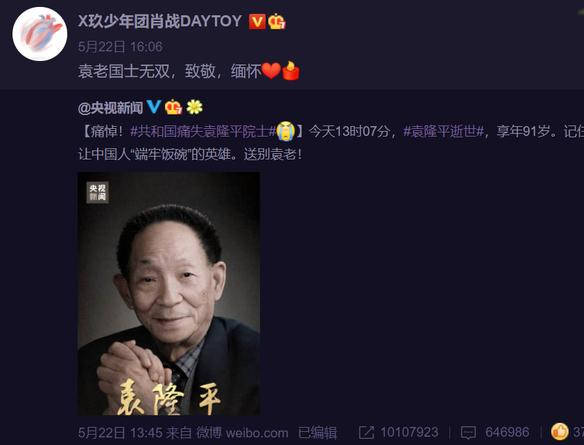Open the X玖少年团肖战DAYTOY username link
Image resolution: width=584 pixels, height=445 pixels.
[160, 21]
